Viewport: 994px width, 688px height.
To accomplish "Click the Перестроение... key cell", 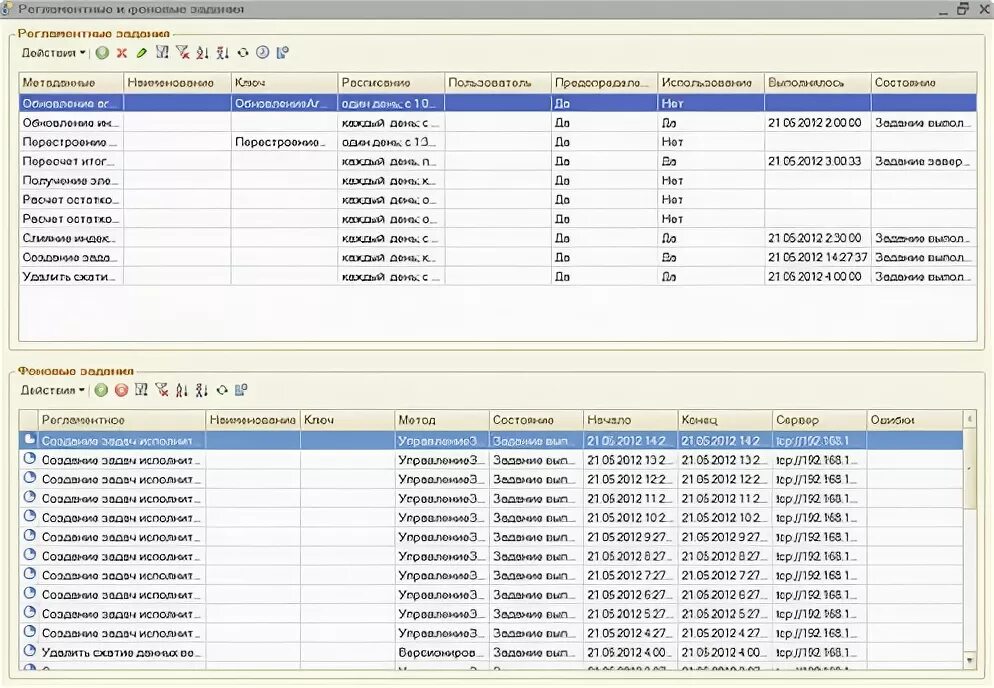I will point(284,142).
